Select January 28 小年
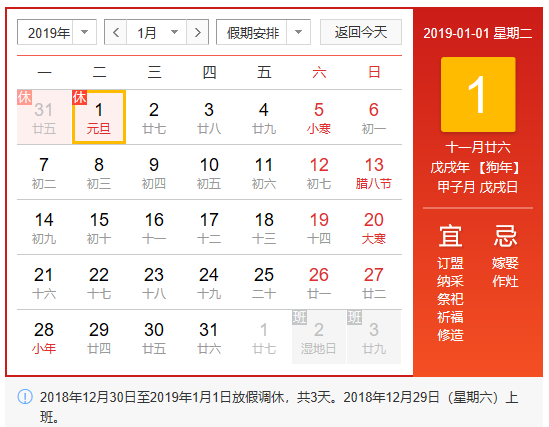This screenshot has height=427, width=549. (x=44, y=337)
